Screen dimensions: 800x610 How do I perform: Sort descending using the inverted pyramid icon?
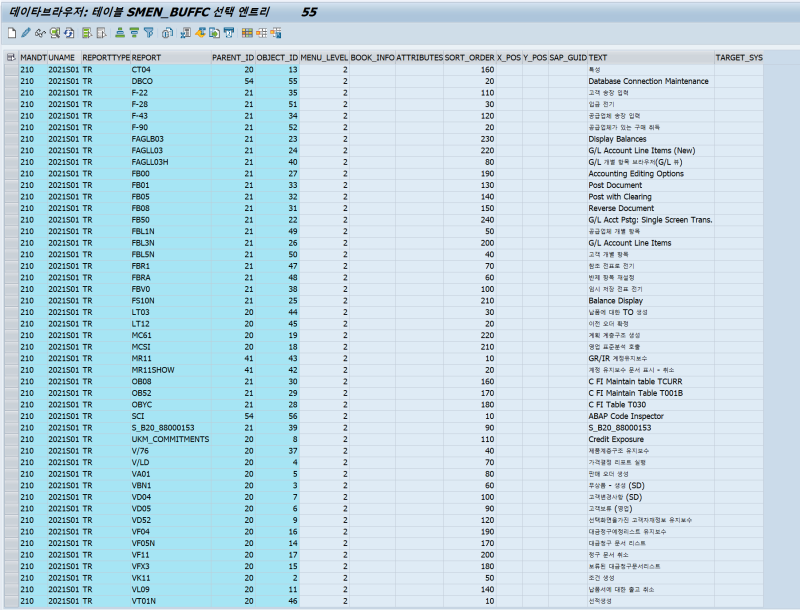coord(134,33)
